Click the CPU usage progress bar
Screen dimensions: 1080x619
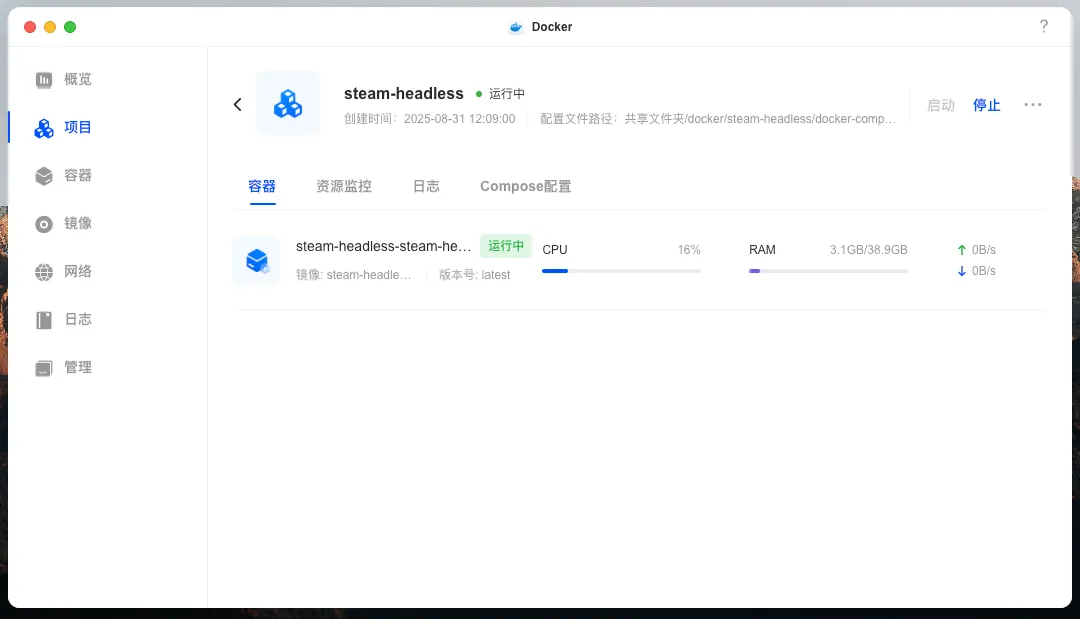point(620,268)
